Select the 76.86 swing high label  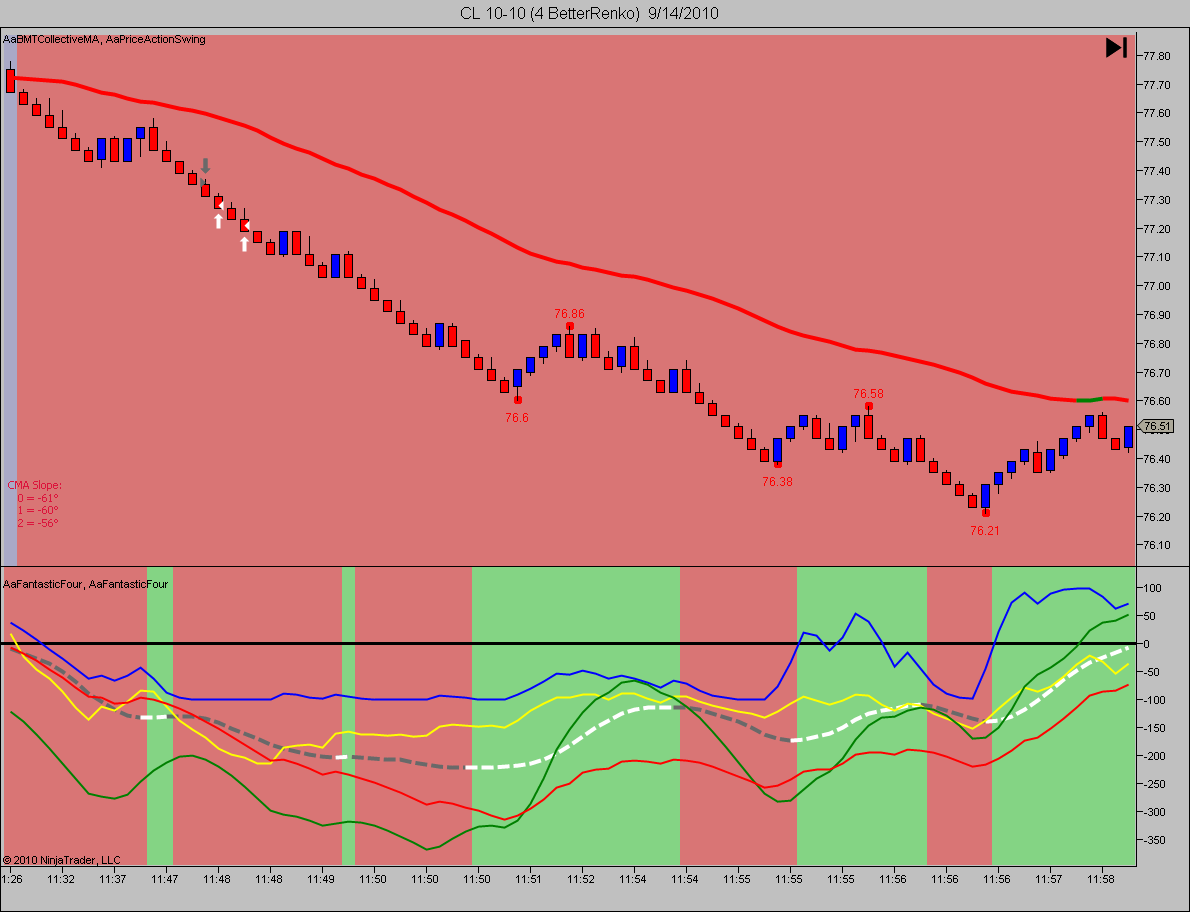click(569, 313)
